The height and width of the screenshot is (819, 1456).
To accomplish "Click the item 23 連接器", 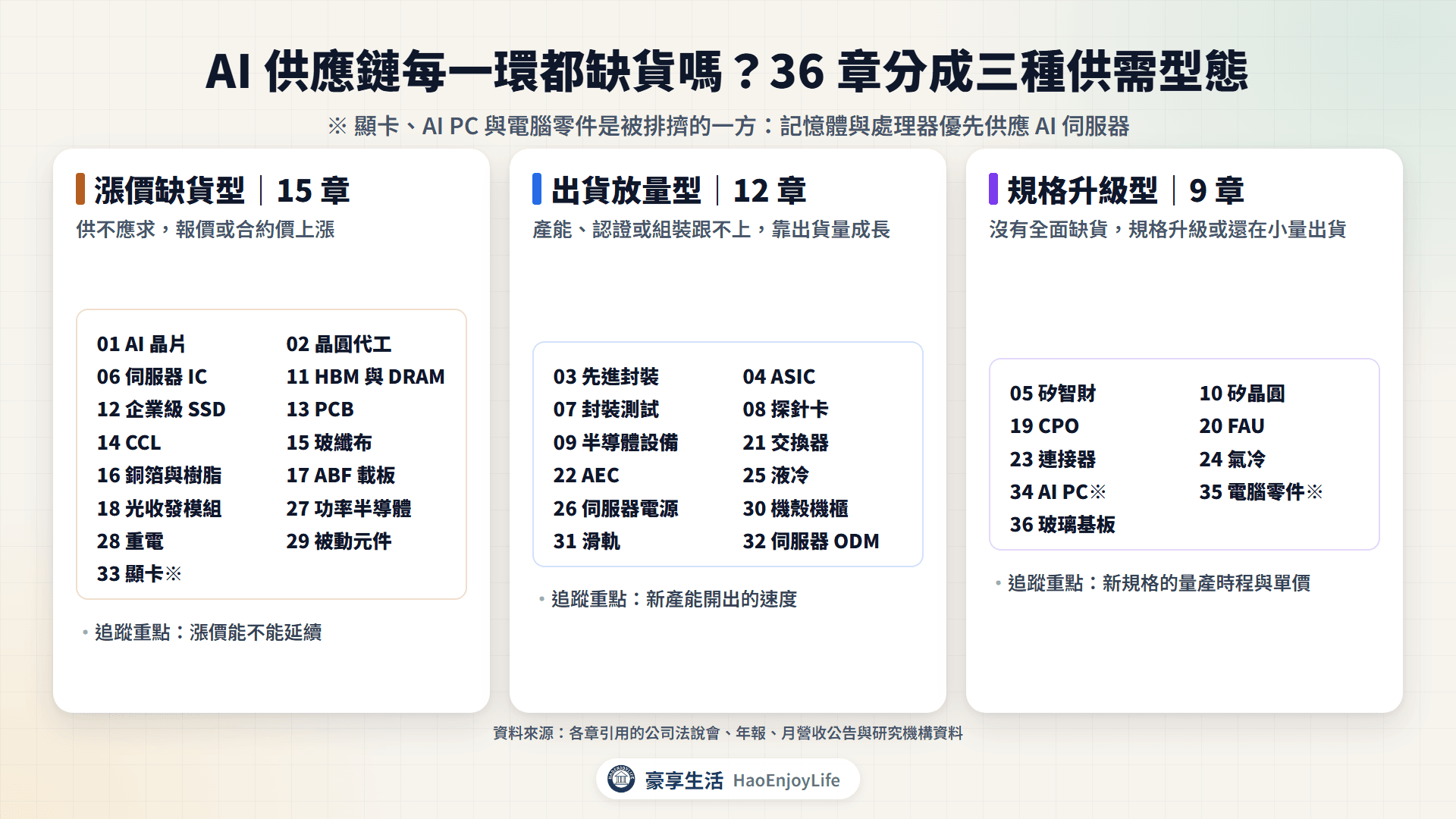I will coord(1053,460).
